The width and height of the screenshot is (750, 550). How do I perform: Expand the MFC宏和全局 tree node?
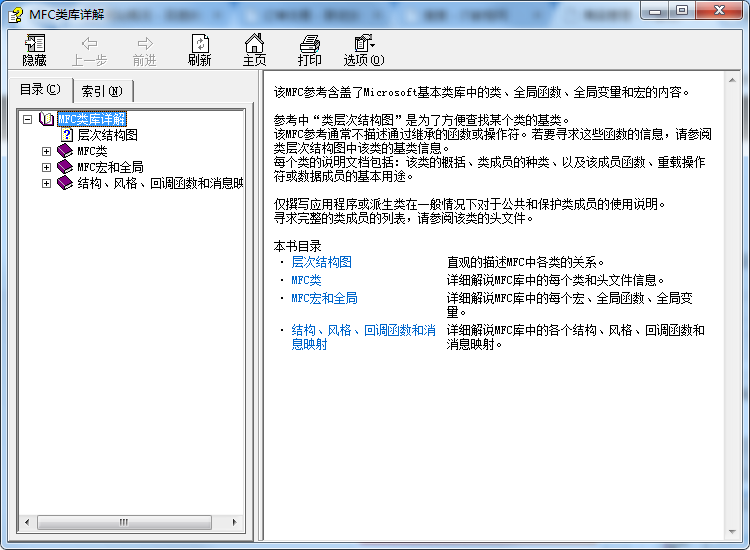[46, 167]
